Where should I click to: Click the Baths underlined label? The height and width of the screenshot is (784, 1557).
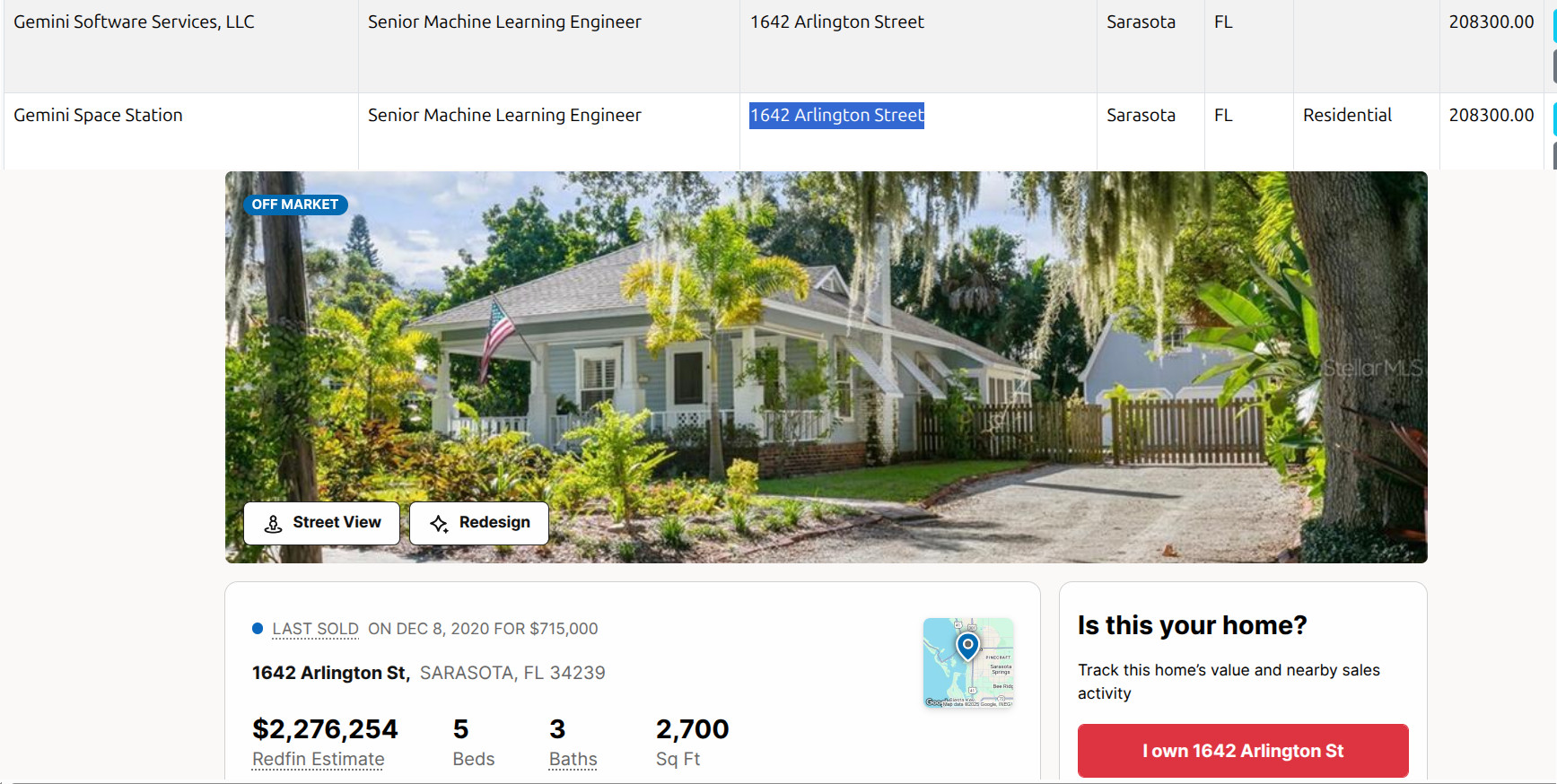573,759
